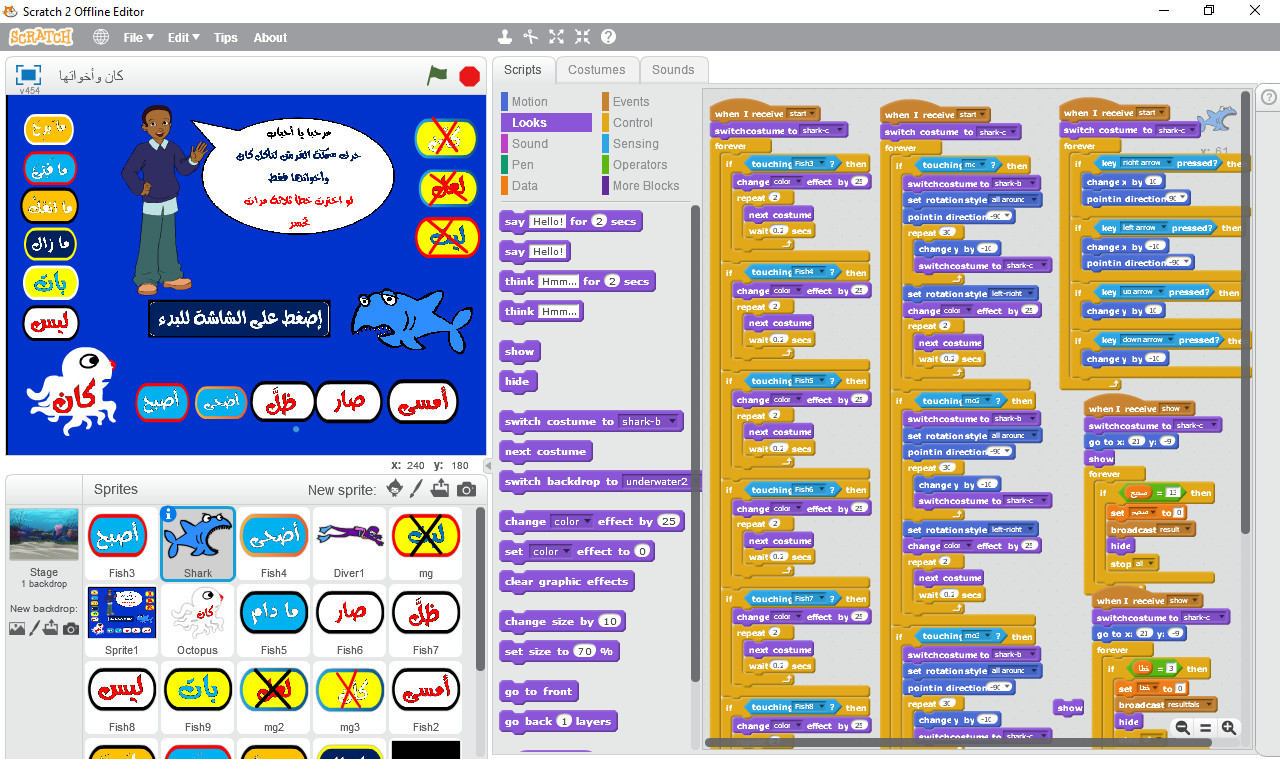The height and width of the screenshot is (759, 1280).
Task: Zoom out the scripts area
Action: pos(1183,728)
